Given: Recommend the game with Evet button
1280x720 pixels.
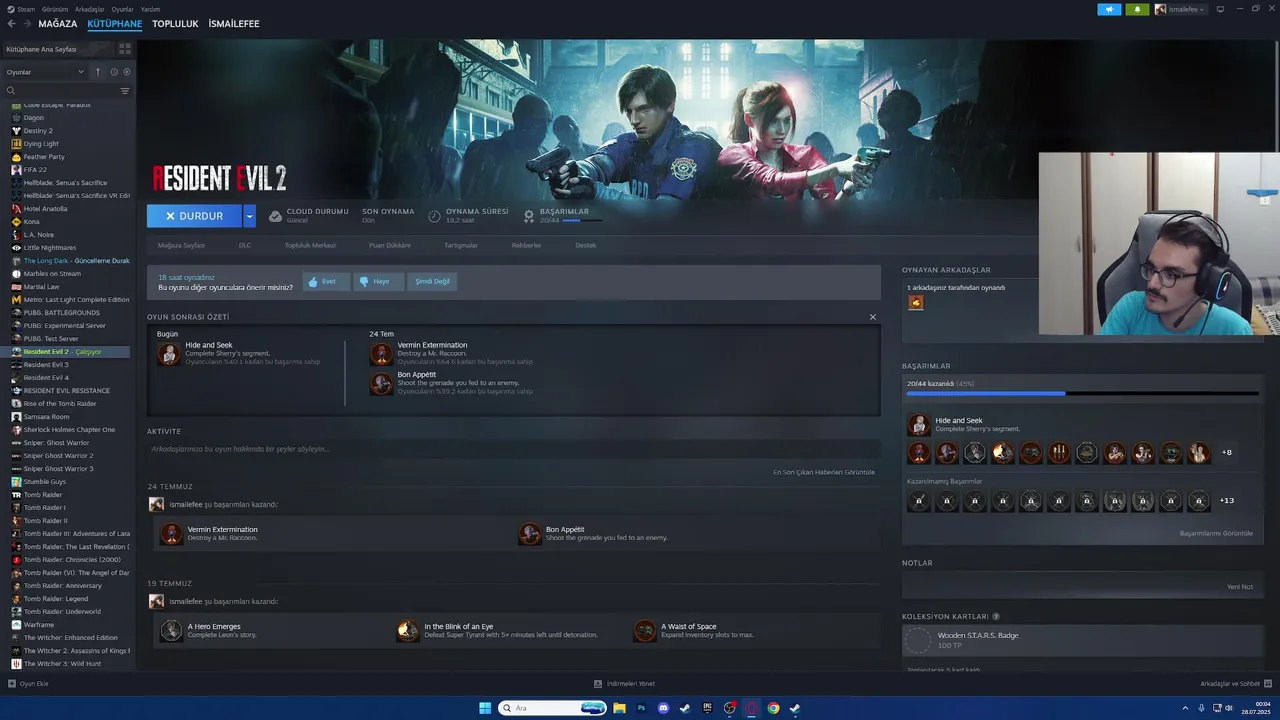Looking at the screenshot, I should (326, 282).
